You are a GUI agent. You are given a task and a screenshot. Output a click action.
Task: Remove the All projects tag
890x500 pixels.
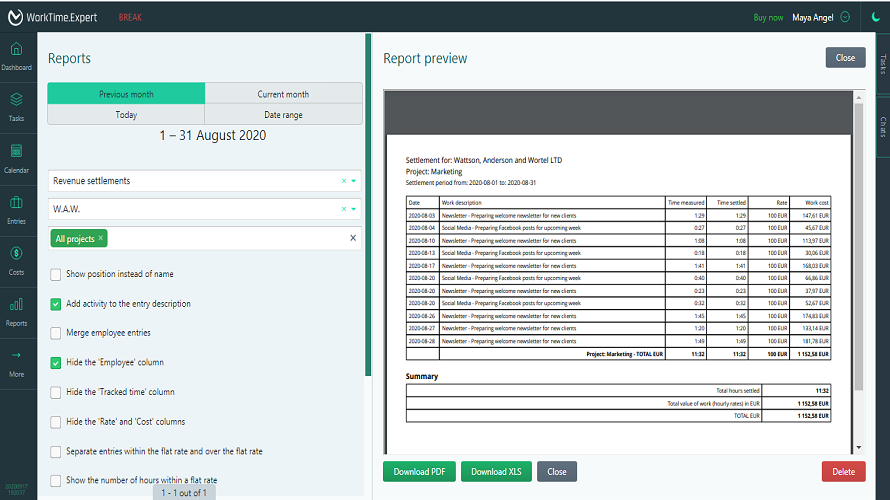101,239
